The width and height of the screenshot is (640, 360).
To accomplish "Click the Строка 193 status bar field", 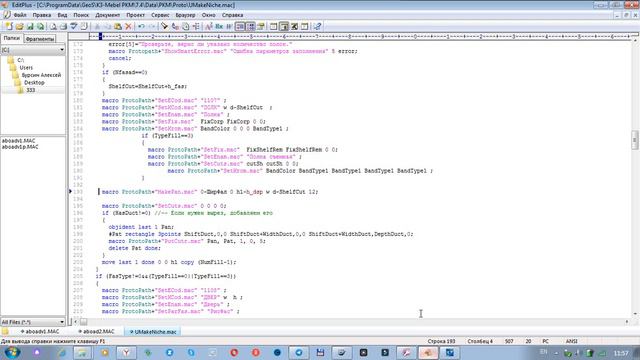I will 441,341.
